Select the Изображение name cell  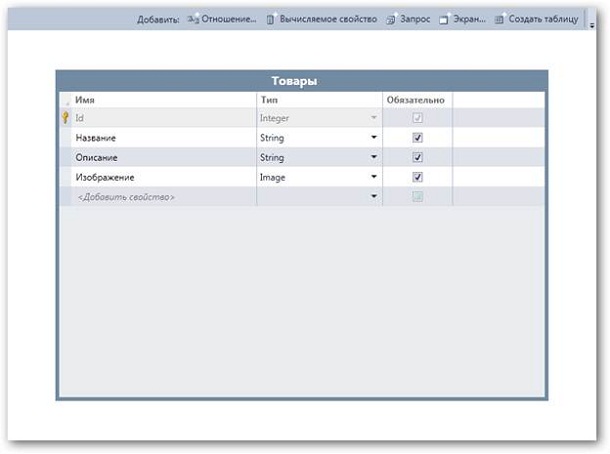(163, 177)
